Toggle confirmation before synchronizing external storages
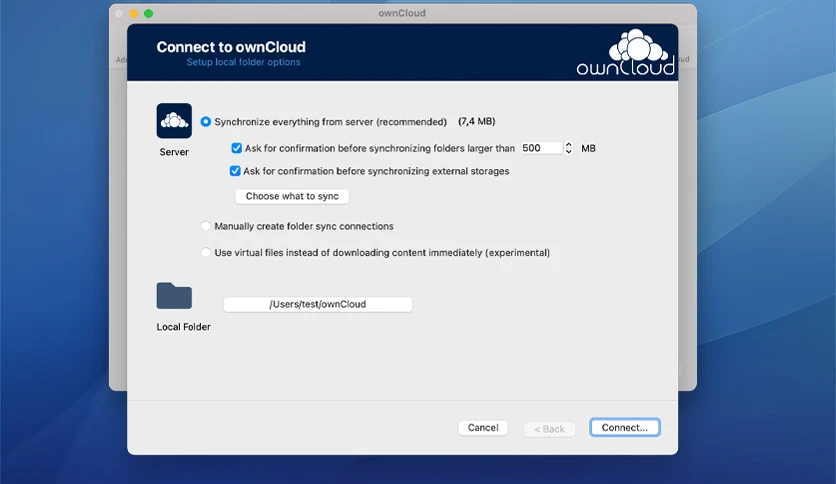Viewport: 836px width, 484px height. point(235,171)
